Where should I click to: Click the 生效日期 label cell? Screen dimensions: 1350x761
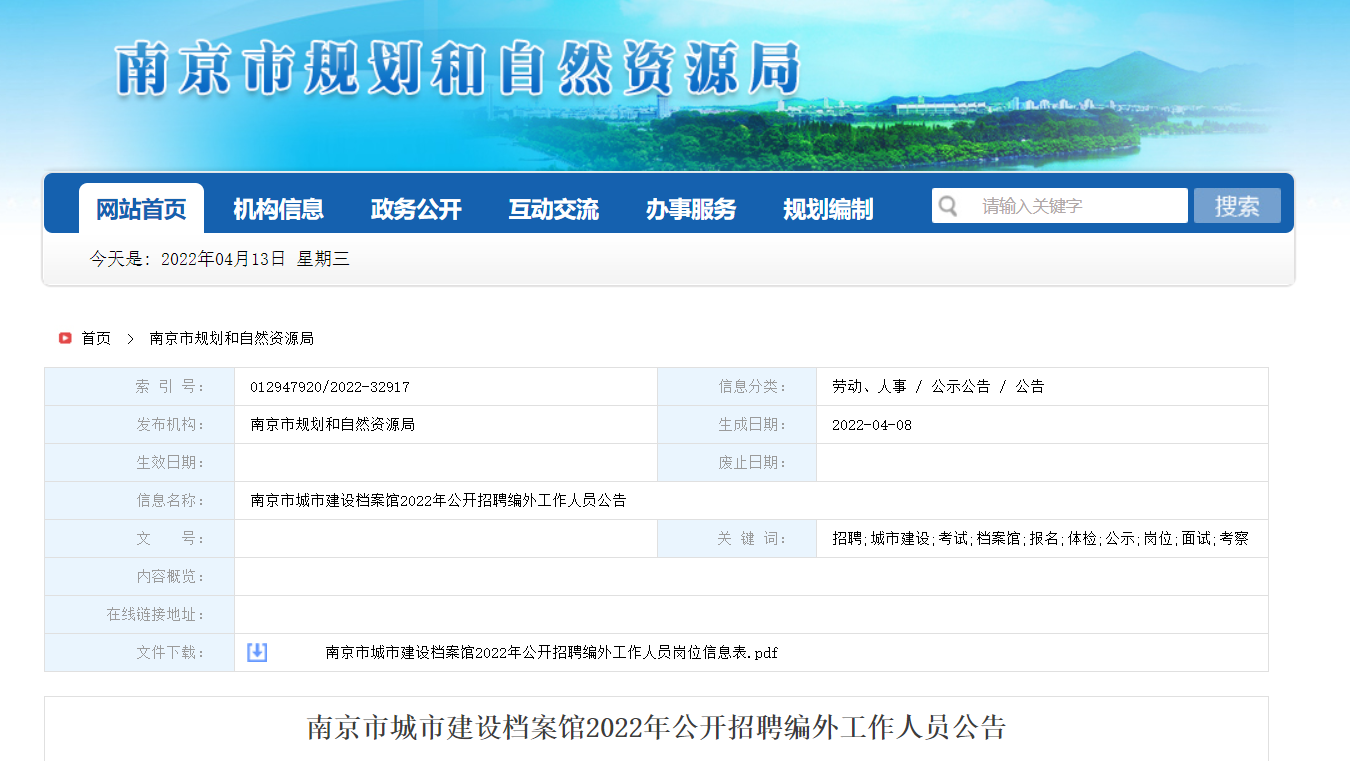[x=140, y=463]
